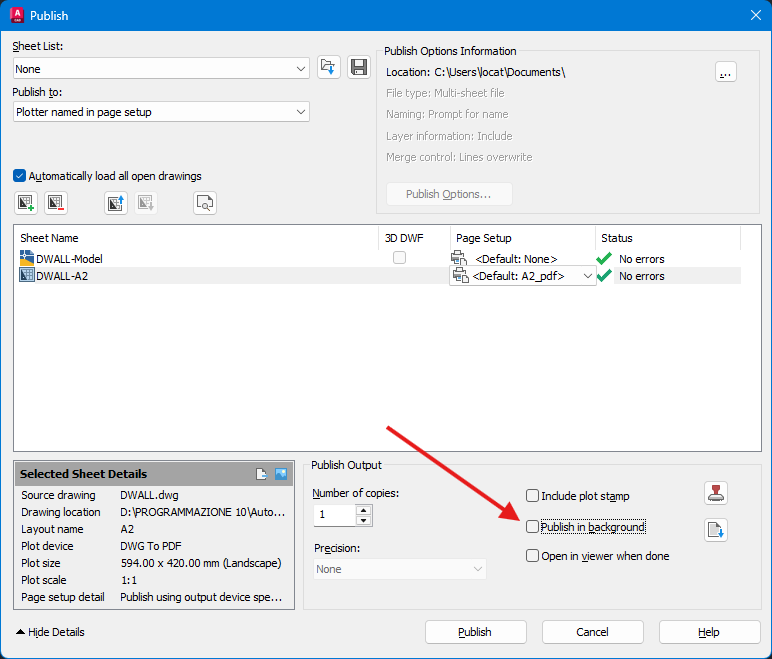Screen dimensions: 772x659
Task: Click the Publish Options... button
Action: tap(449, 194)
